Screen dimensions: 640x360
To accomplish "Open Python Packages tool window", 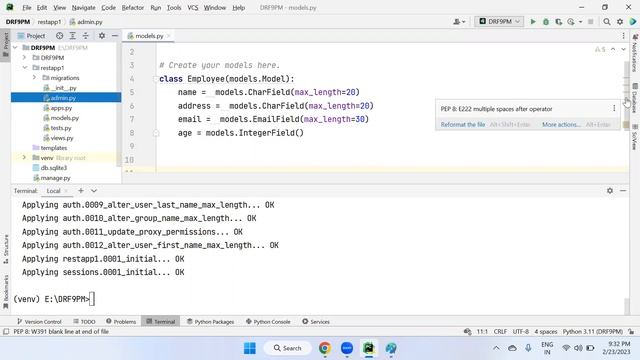I will [211, 322].
